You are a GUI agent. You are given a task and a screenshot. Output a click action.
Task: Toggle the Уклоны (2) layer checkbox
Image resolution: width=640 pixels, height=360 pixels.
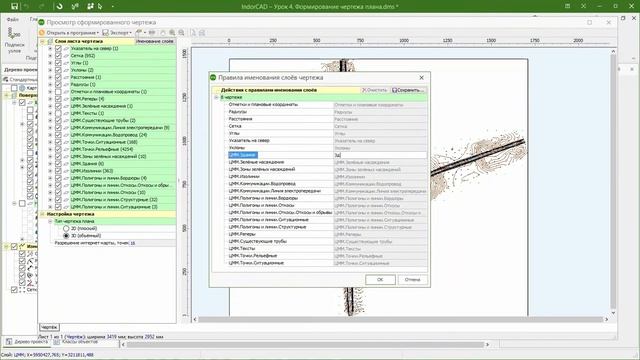pyautogui.click(x=58, y=70)
